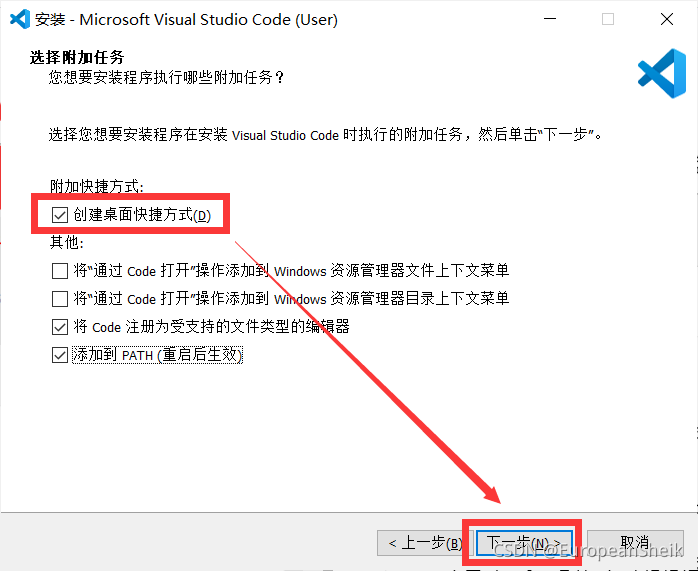Click the 您想要安装程序执行哪些附加任务 subtitle

[166, 77]
